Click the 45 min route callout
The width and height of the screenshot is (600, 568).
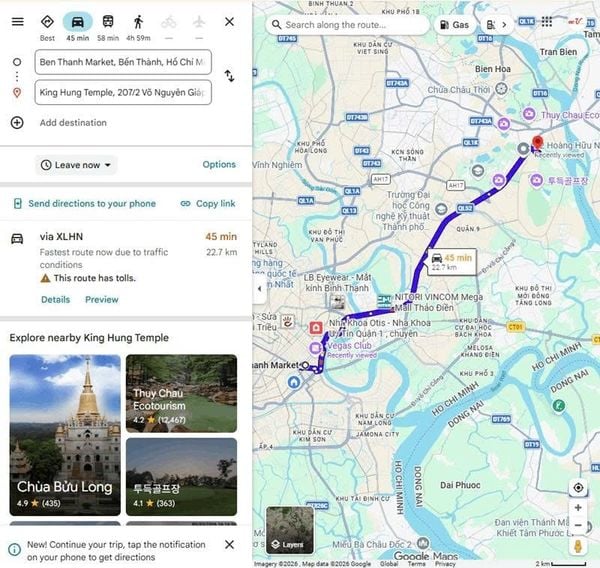[452, 262]
